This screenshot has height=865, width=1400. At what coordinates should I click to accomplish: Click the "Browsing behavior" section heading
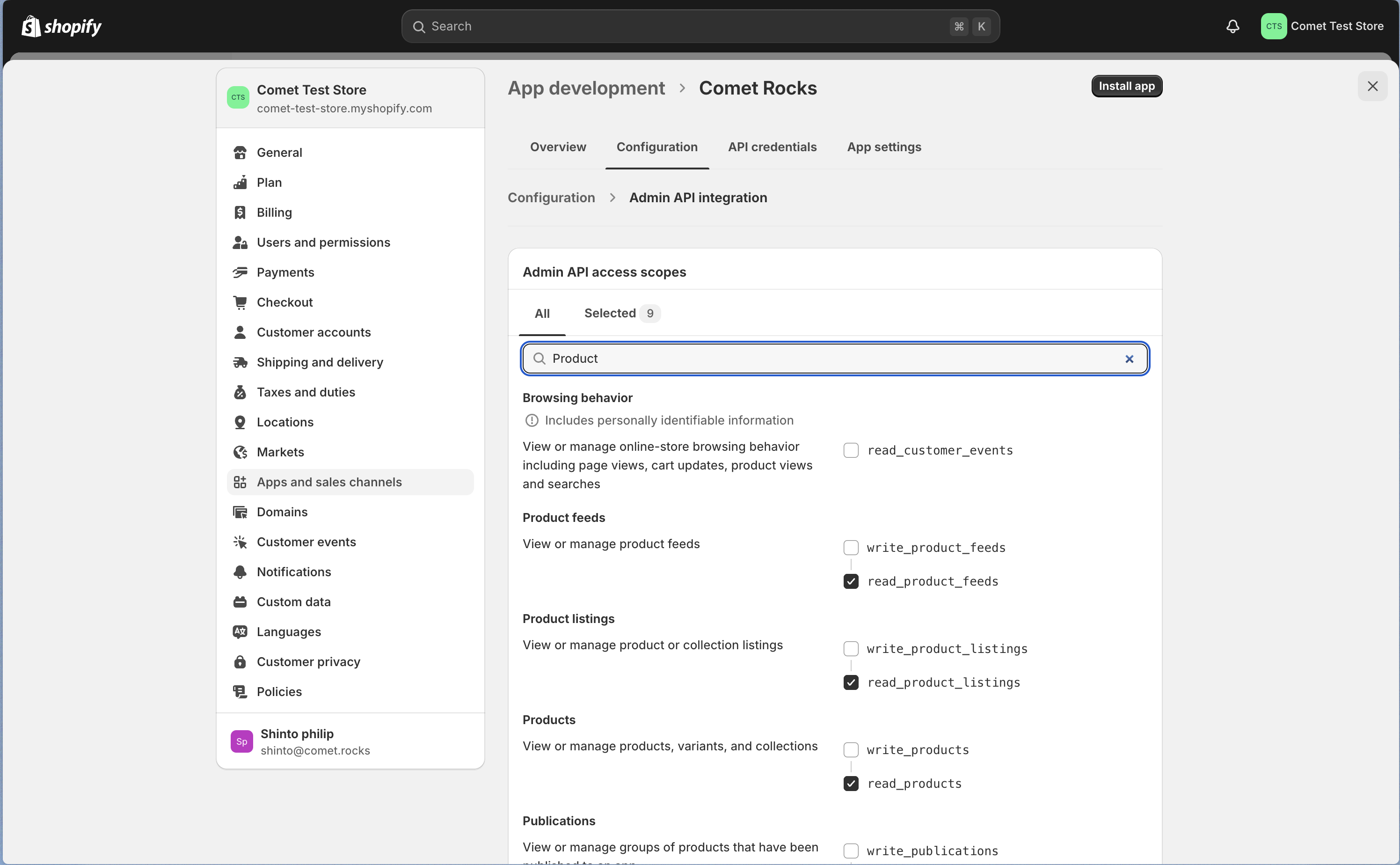(x=577, y=397)
